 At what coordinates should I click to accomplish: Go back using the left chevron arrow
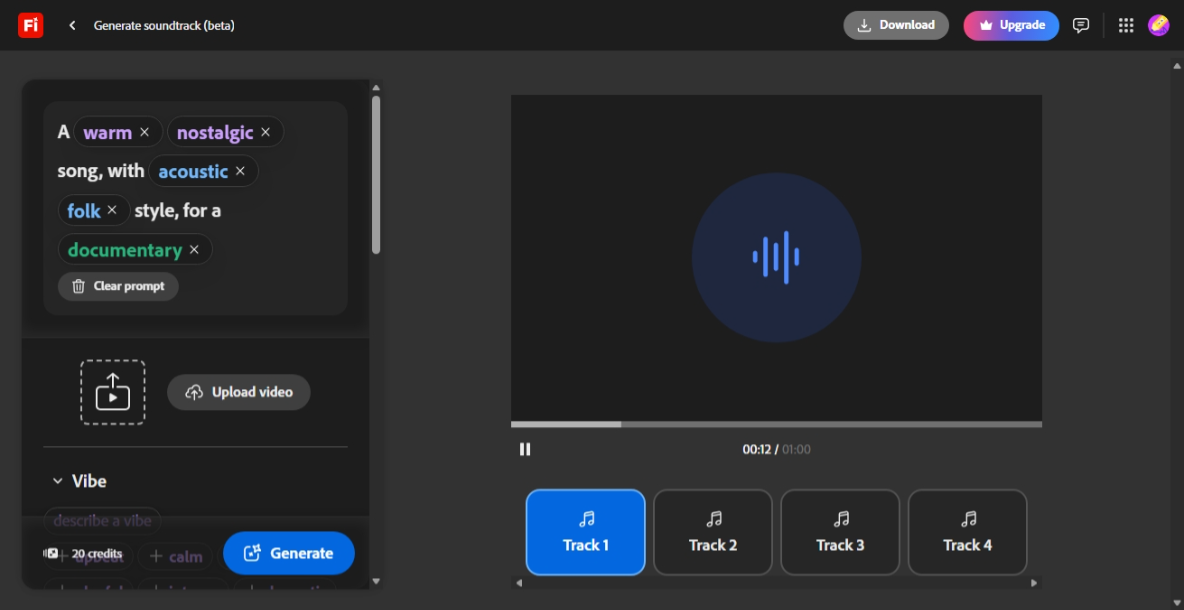[72, 25]
